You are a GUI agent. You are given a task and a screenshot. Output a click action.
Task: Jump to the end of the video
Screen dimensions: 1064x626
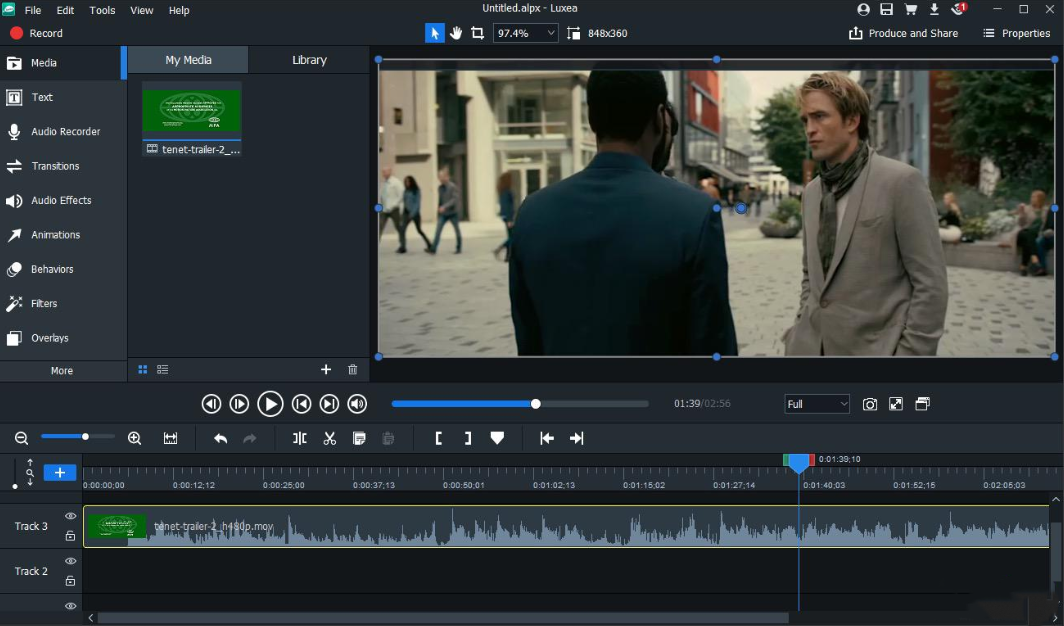[329, 404]
